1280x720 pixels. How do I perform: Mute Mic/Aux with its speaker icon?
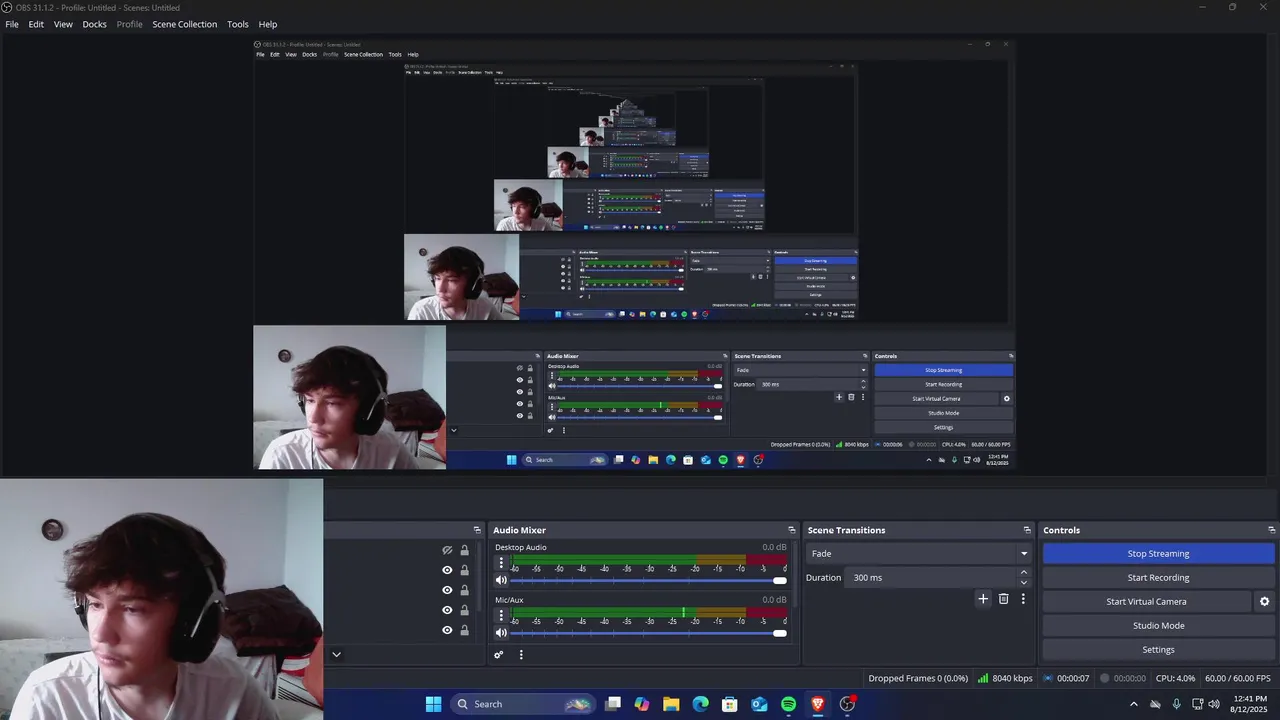point(501,632)
